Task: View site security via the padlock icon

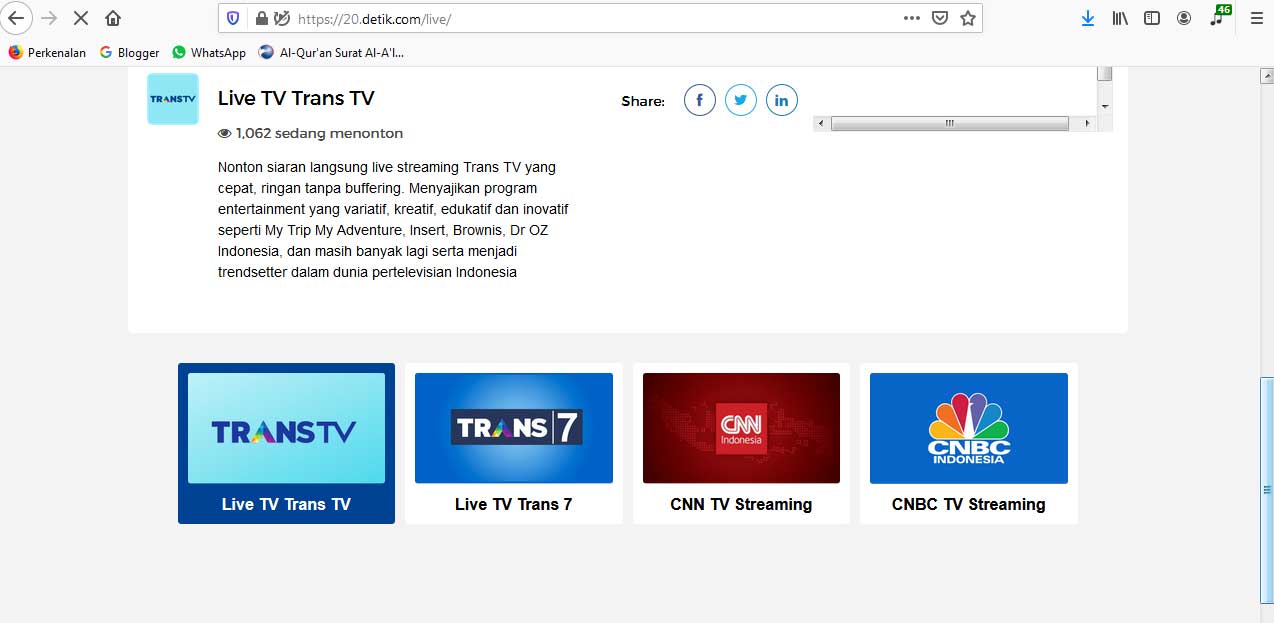Action: (262, 18)
